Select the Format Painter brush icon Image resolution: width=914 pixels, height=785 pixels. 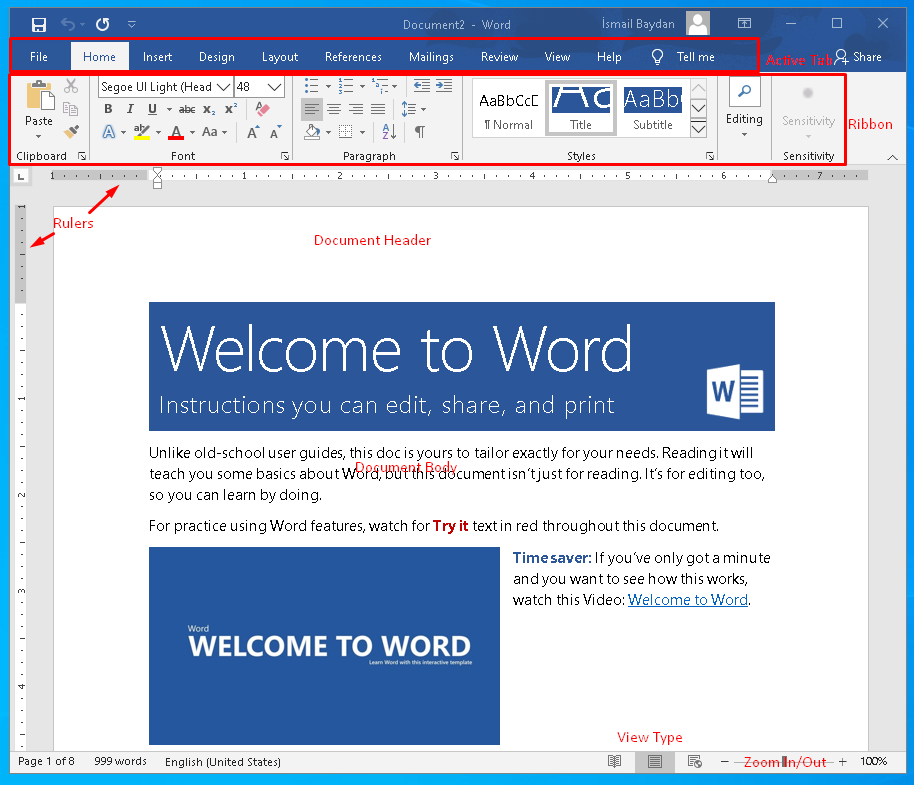71,132
